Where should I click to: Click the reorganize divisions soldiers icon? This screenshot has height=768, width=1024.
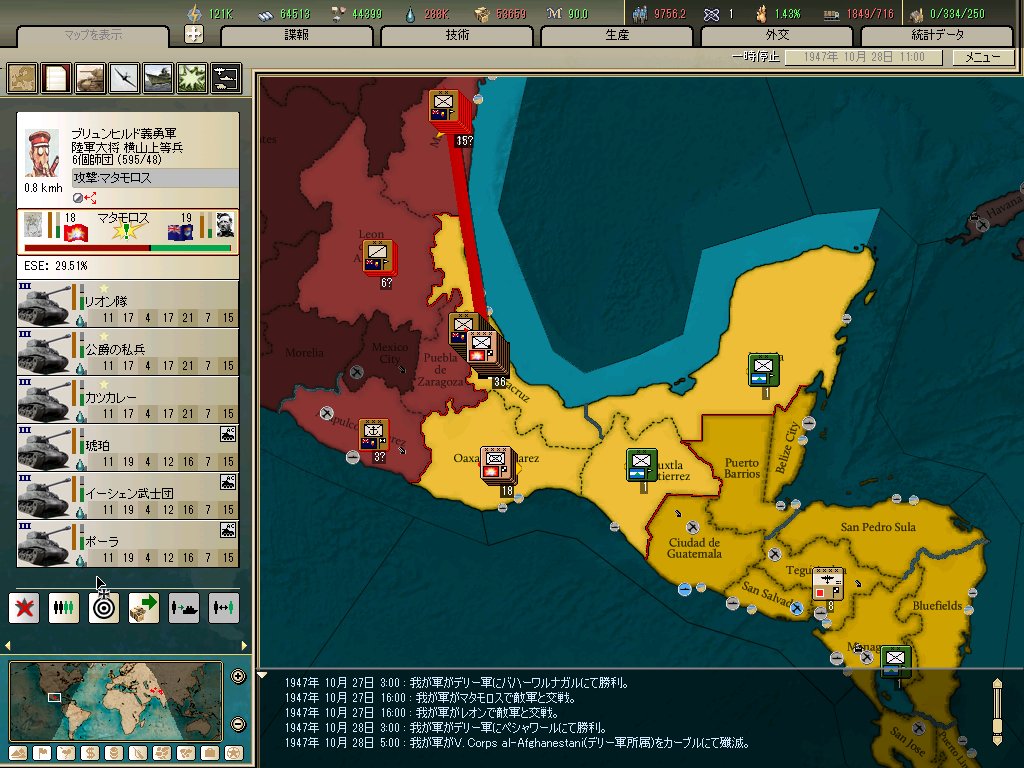pos(64,607)
